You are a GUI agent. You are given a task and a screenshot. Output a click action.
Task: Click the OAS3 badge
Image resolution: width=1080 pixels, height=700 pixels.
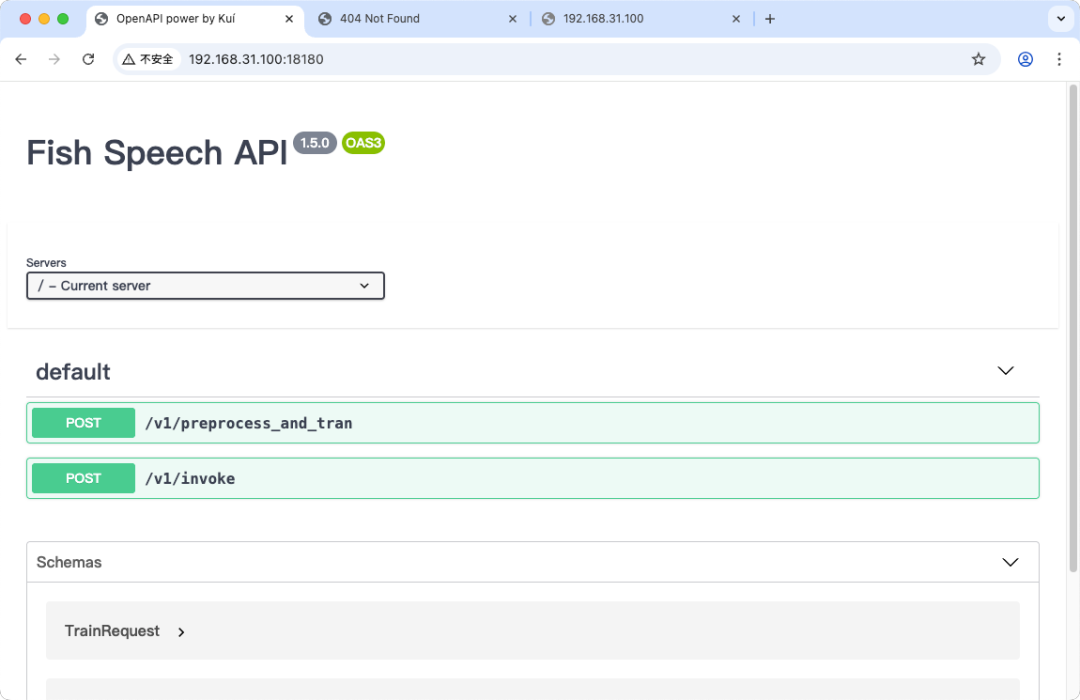pos(363,143)
